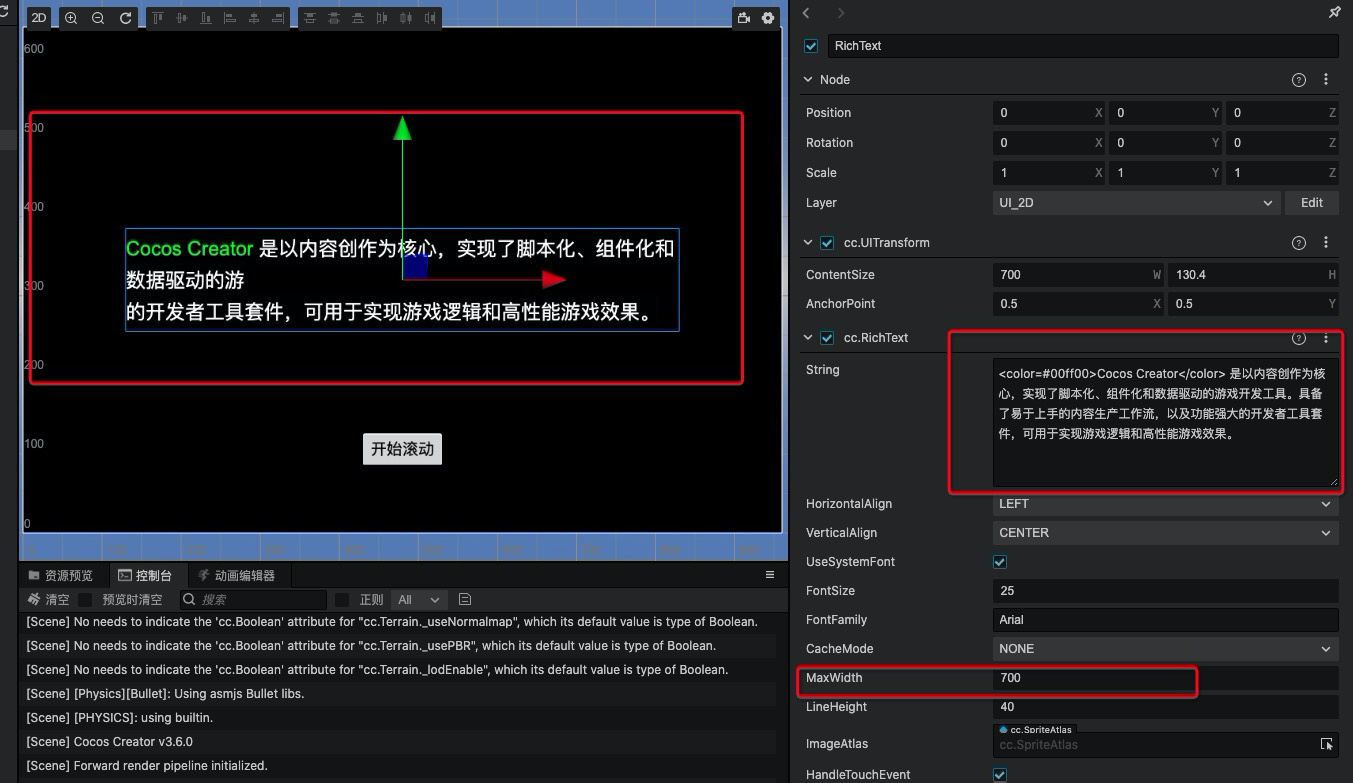Collapse the cc.RichText section
Image resolution: width=1353 pixels, height=783 pixels.
pyautogui.click(x=808, y=338)
